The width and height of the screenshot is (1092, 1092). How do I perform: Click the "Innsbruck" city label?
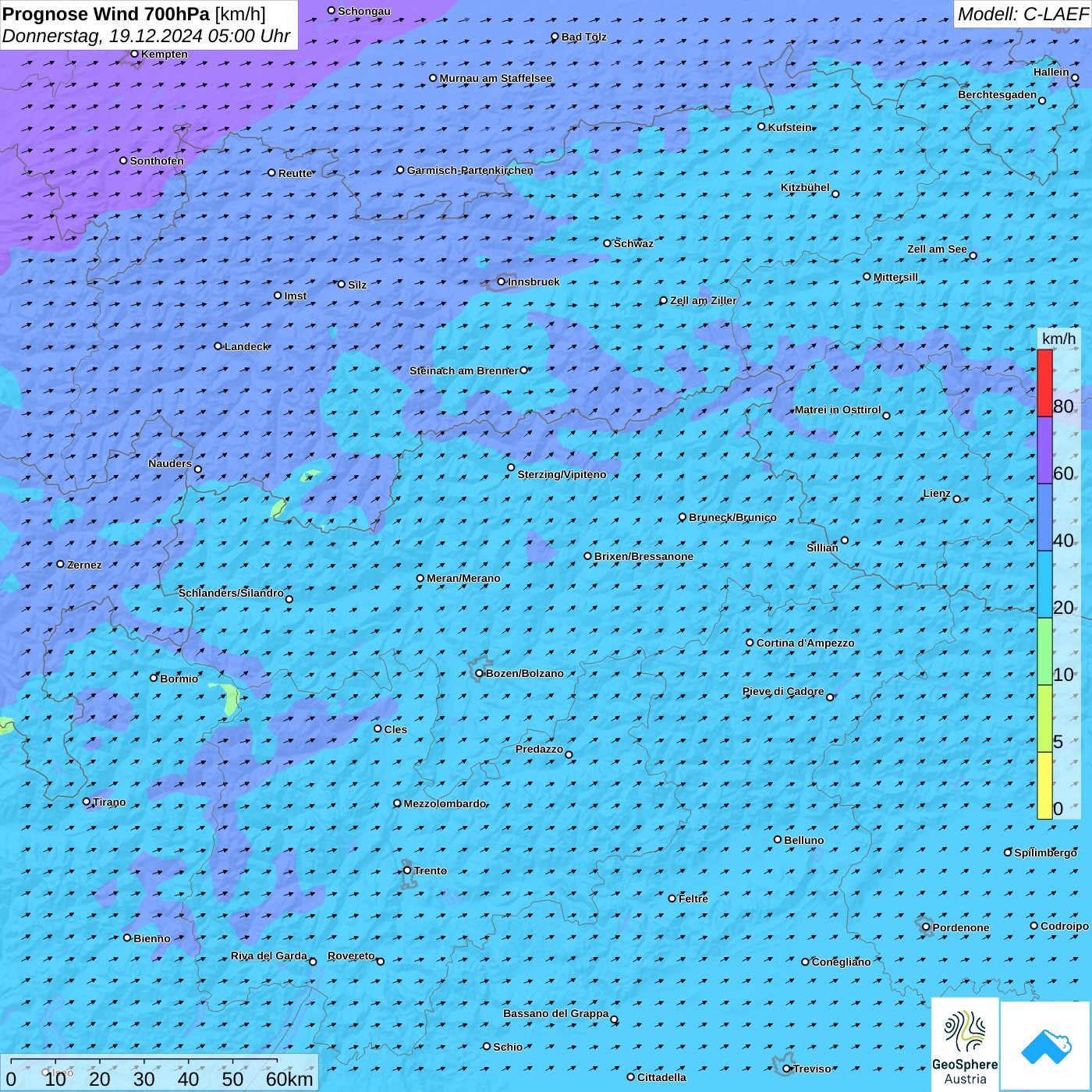[x=534, y=282]
